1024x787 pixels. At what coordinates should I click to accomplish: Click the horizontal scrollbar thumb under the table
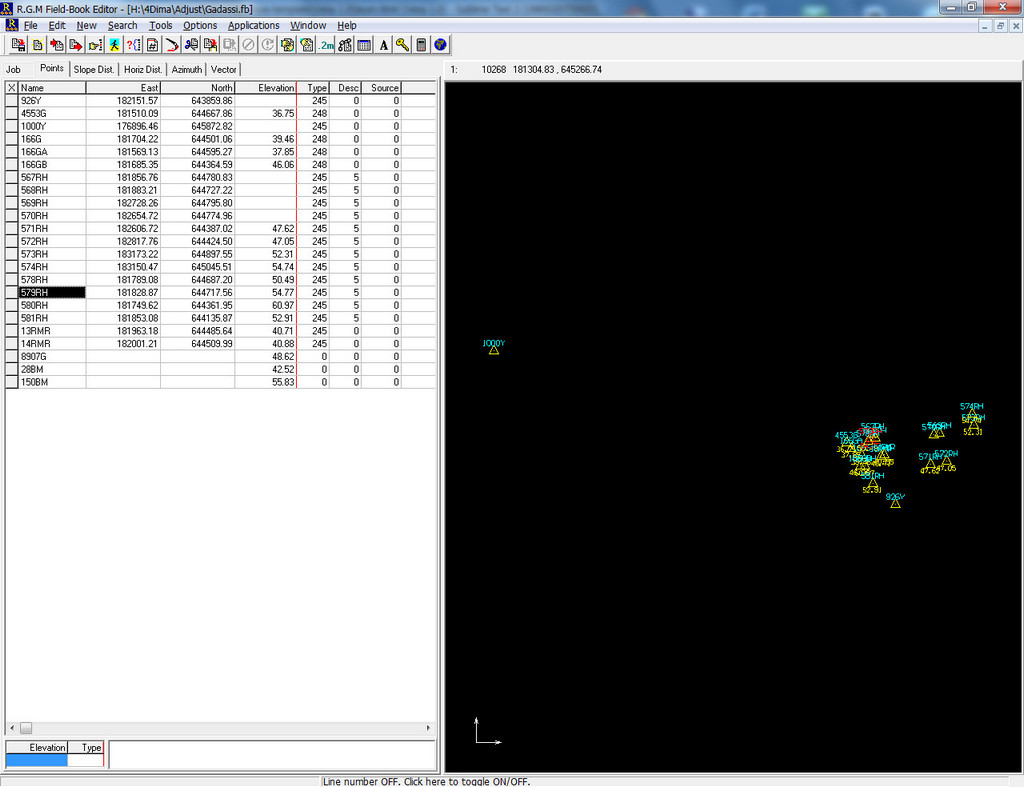(x=26, y=728)
